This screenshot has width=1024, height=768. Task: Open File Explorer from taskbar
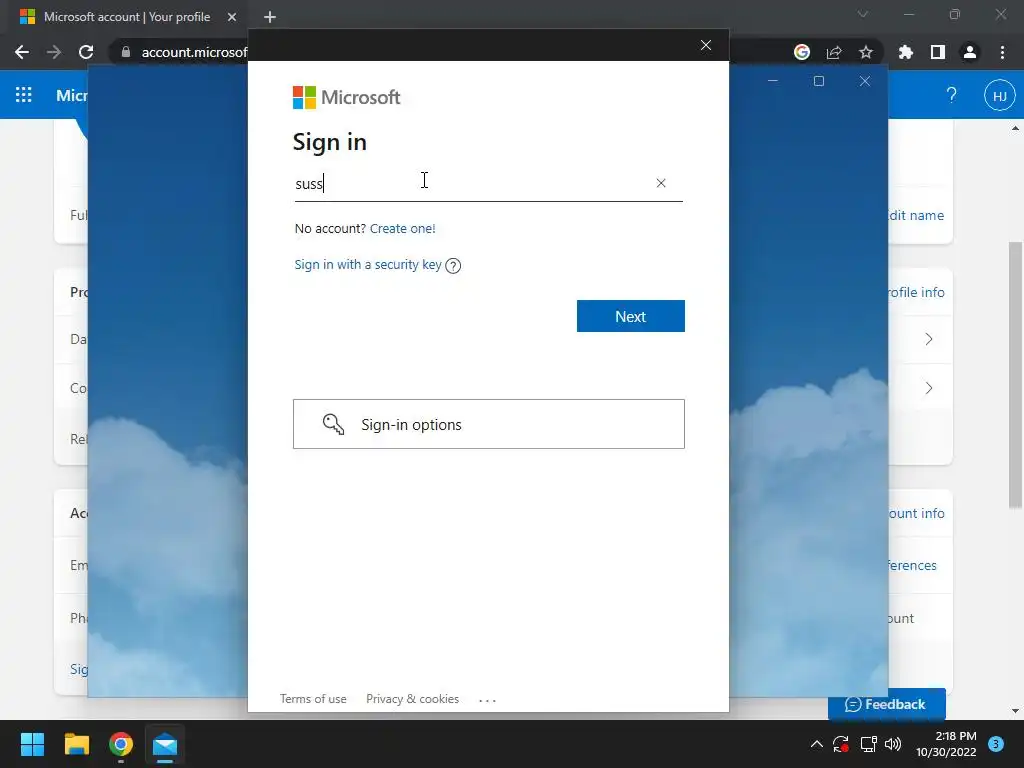tap(76, 744)
